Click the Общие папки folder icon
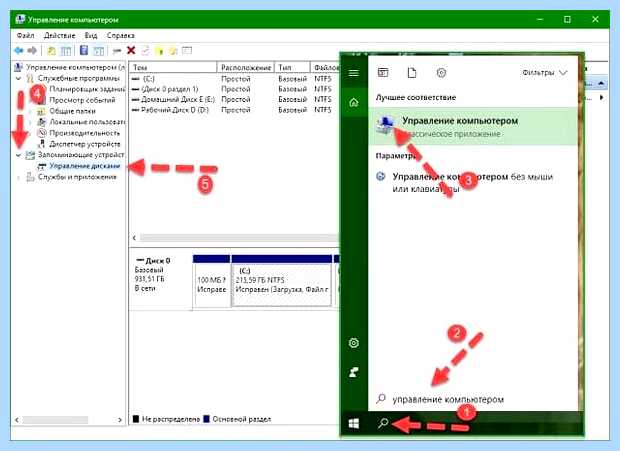Screen dimensions: 620x451 (42, 111)
